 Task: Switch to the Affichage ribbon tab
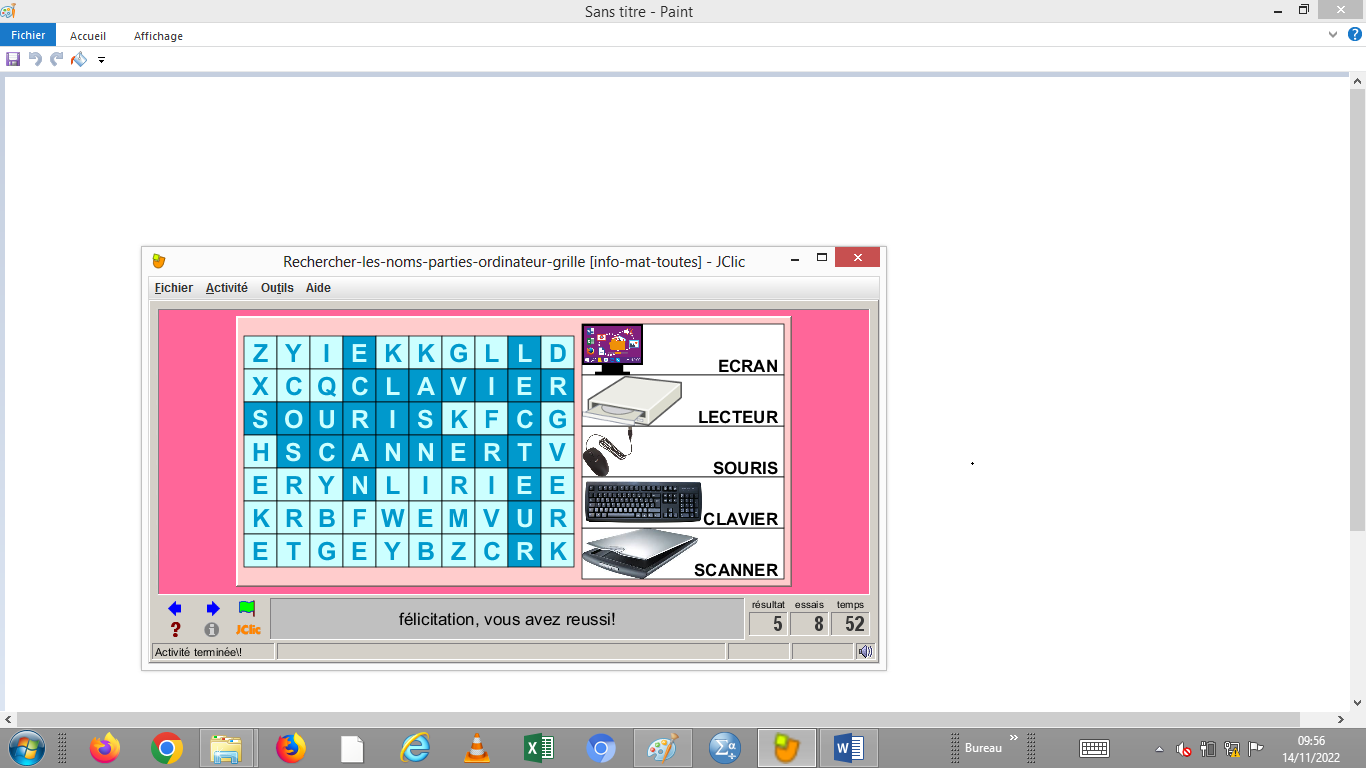(x=158, y=36)
